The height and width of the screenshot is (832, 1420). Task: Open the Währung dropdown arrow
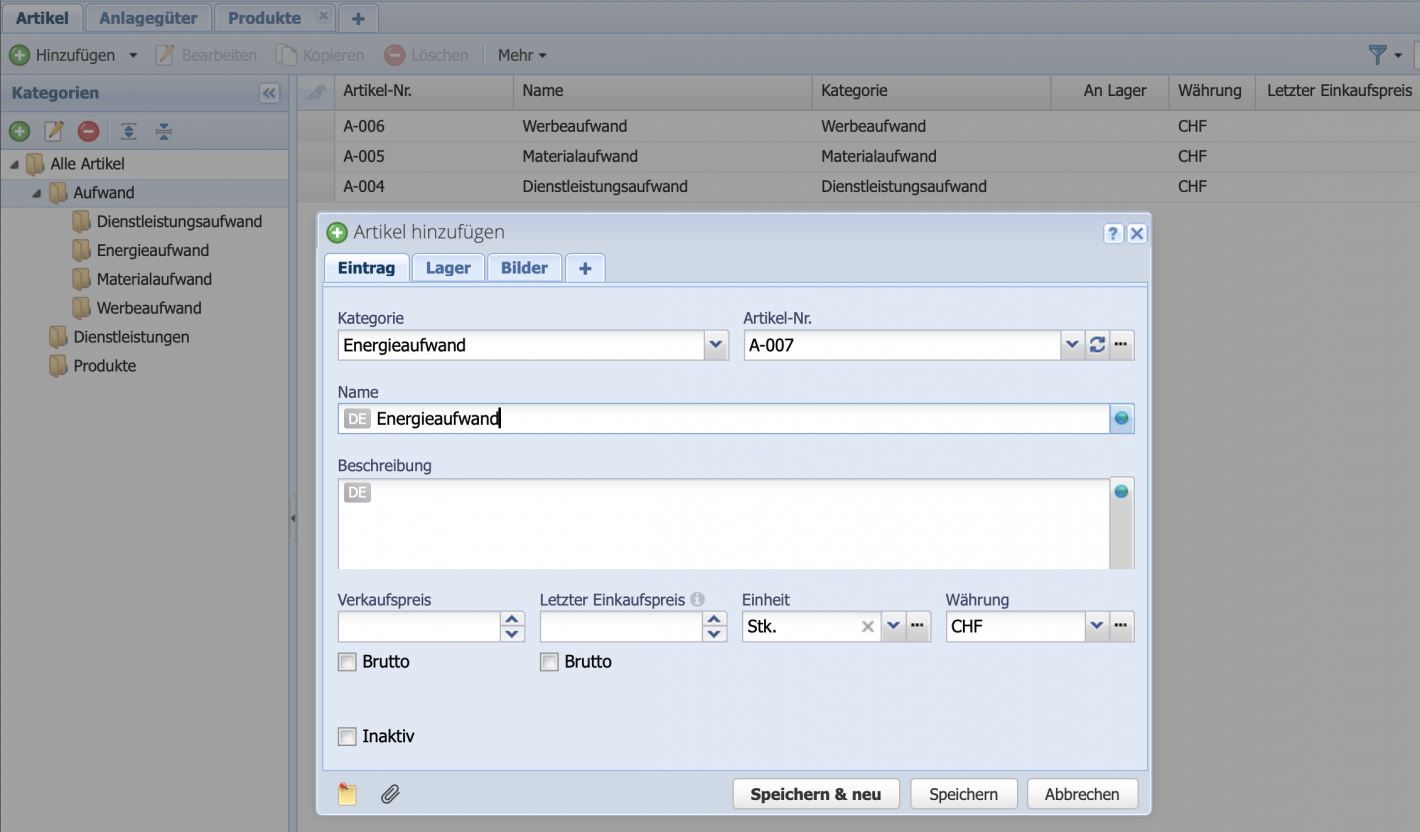pos(1097,626)
